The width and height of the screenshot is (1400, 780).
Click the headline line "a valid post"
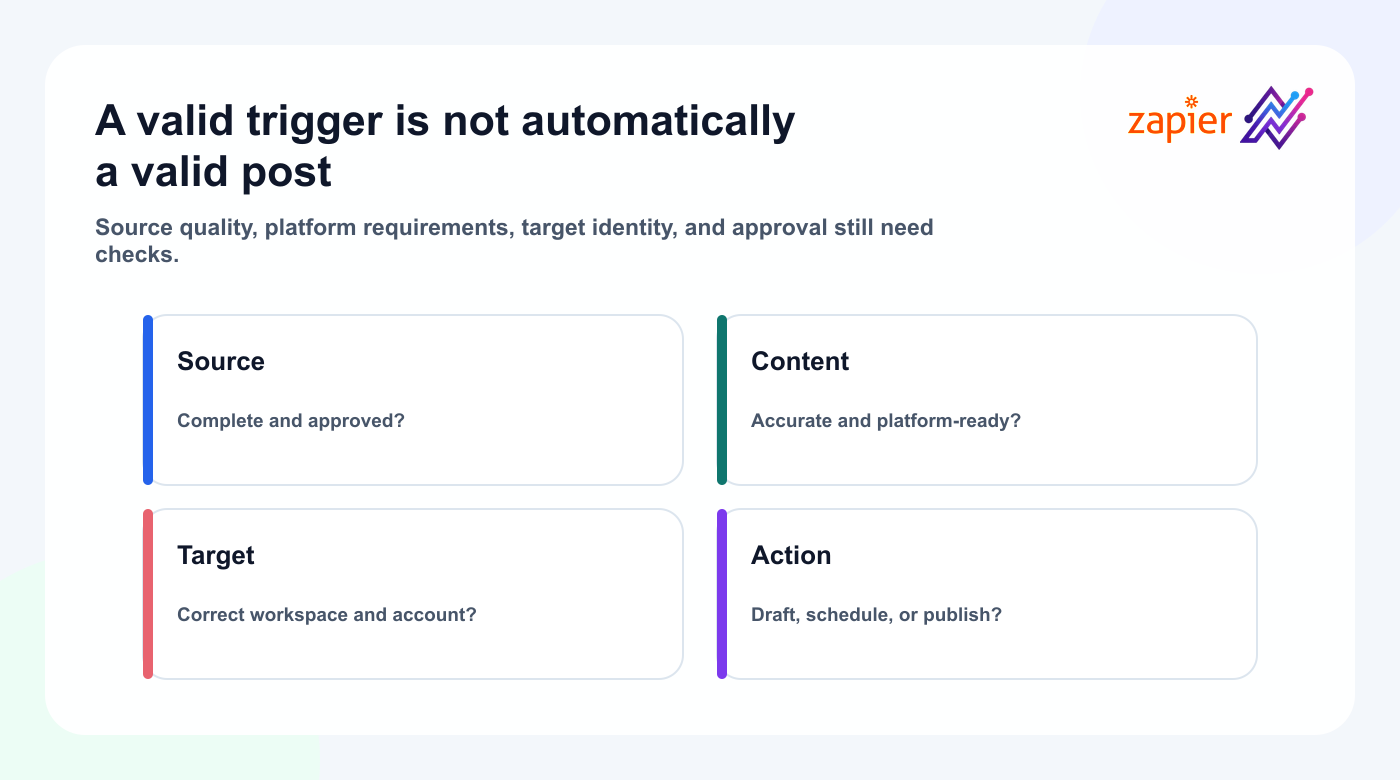(x=213, y=172)
